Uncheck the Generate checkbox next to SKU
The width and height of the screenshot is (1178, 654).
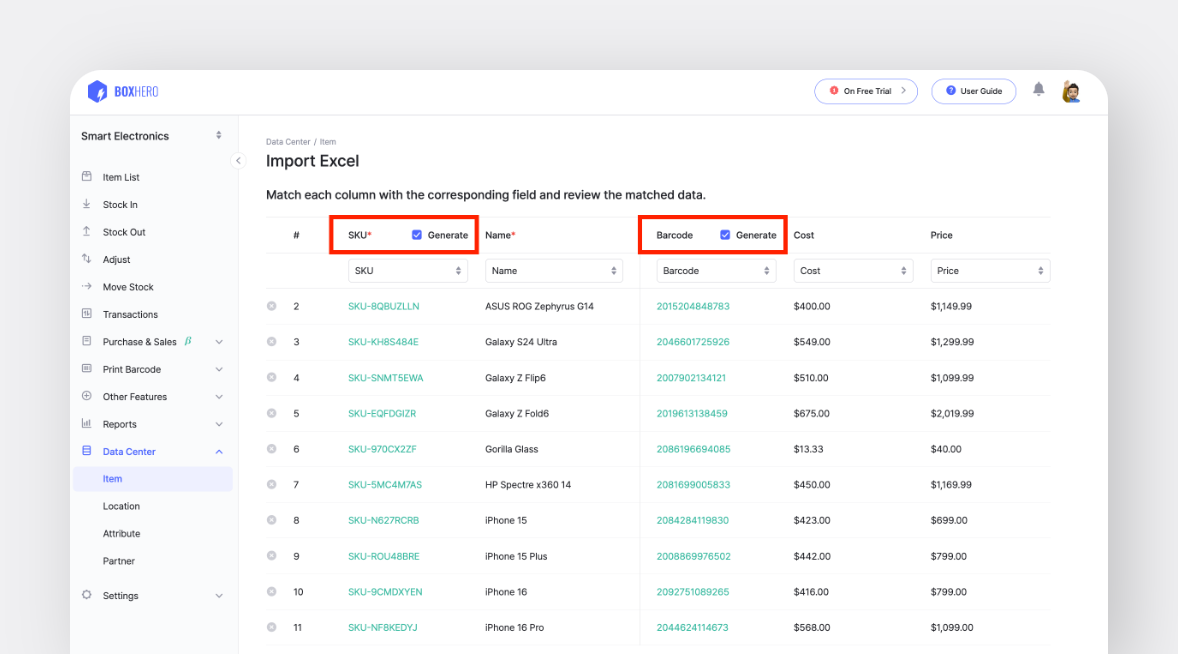[x=416, y=235]
